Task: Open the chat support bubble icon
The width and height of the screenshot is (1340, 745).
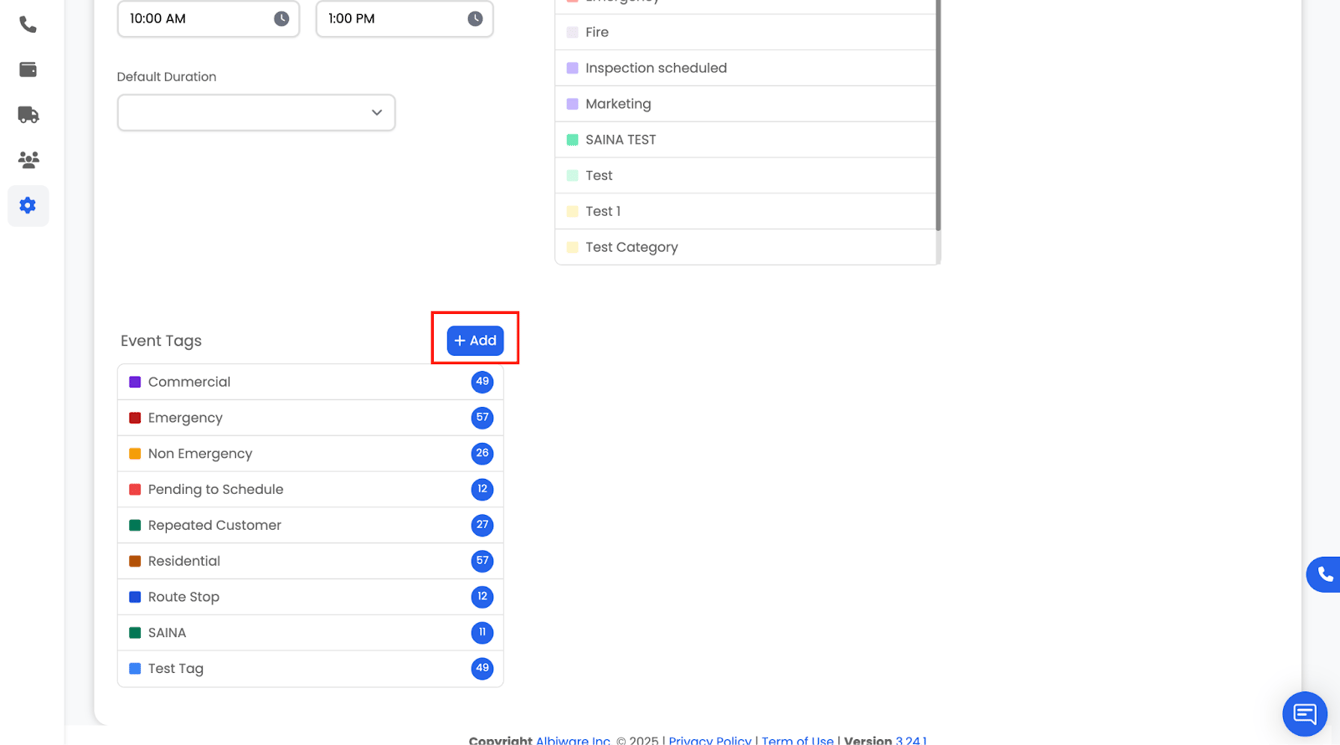Action: coord(1304,714)
